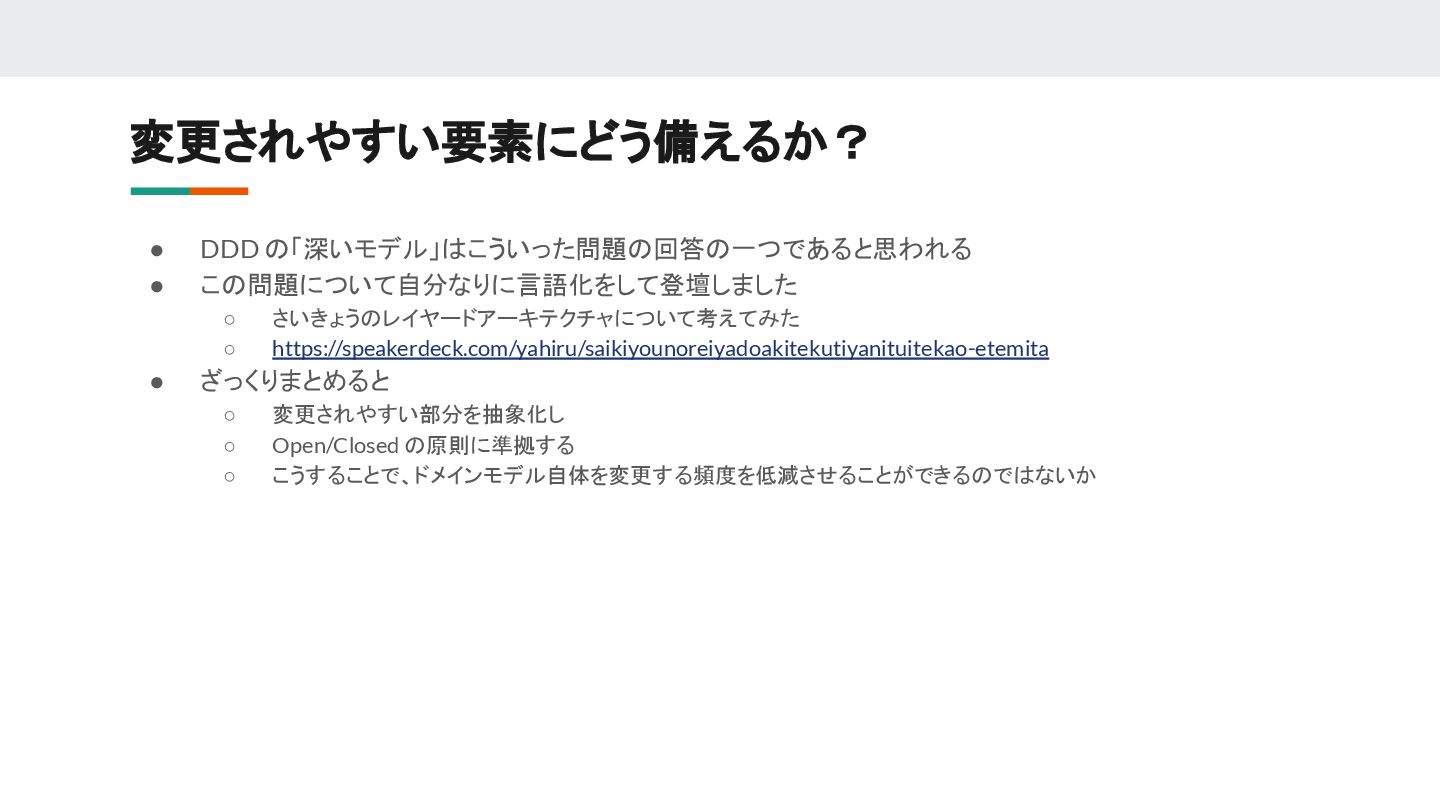
Task: Open the speakerdeck.com/yahiru presentation link
Action: tap(660, 349)
